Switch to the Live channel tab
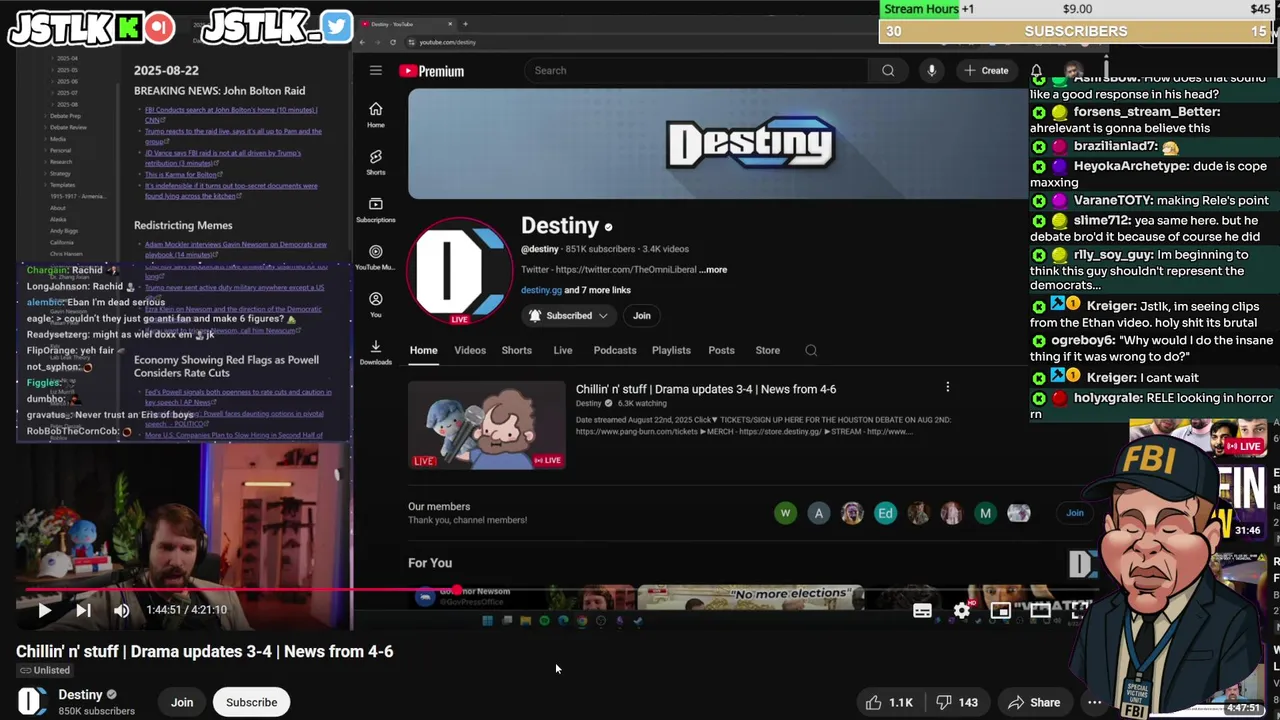Screen dimensions: 1280x720 point(562,350)
